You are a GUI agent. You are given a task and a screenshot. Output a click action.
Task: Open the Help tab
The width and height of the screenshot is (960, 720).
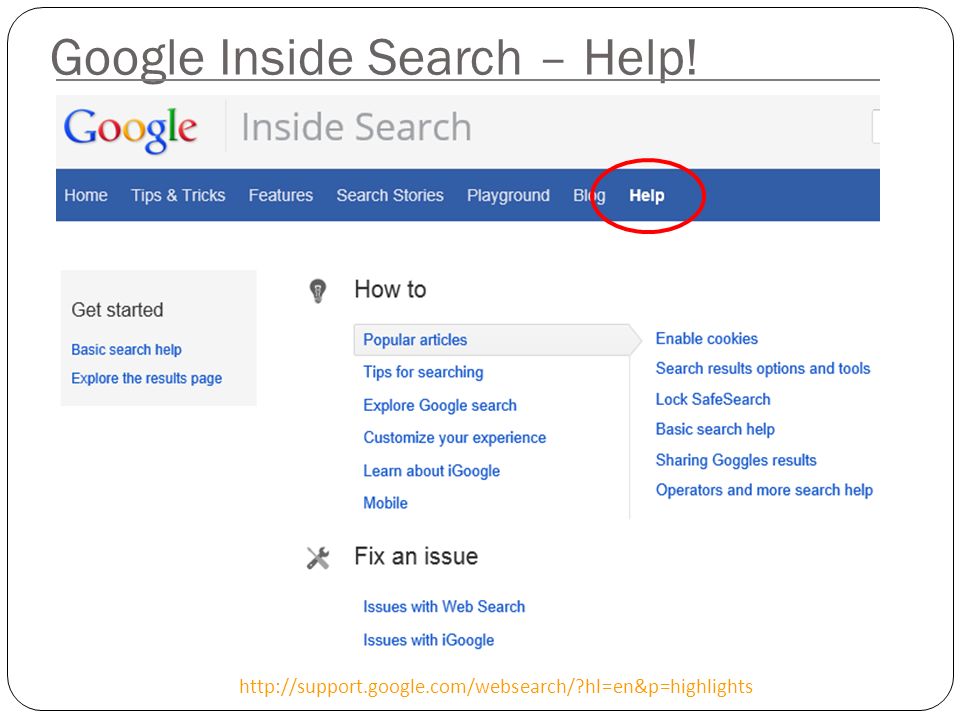click(647, 195)
